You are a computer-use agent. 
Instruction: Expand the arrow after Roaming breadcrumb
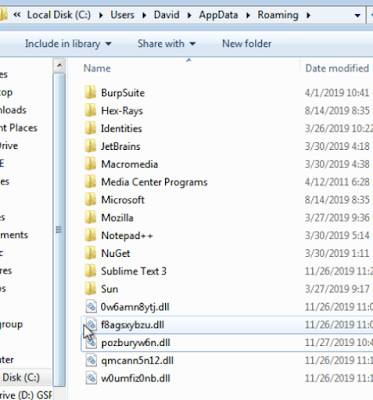[308, 15]
